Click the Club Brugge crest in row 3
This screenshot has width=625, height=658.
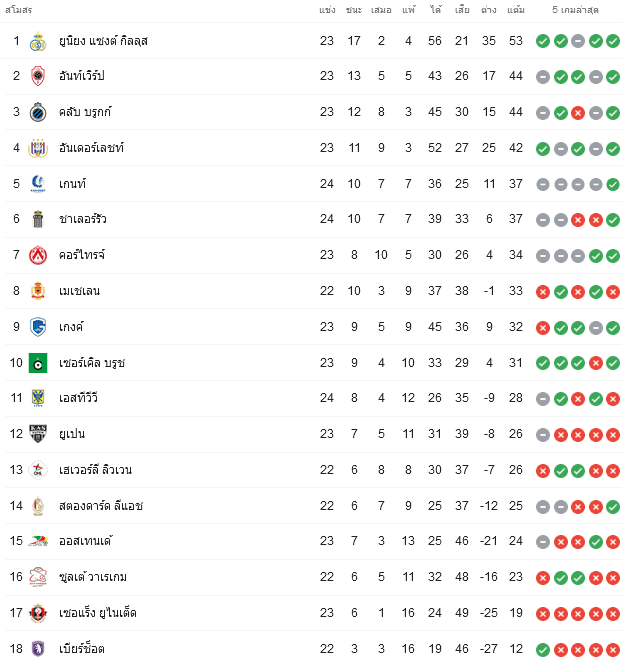(x=38, y=112)
